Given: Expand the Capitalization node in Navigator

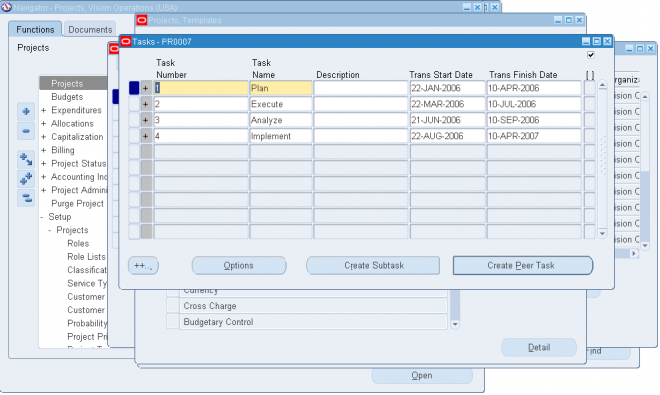Looking at the screenshot, I should pyautogui.click(x=43, y=137).
